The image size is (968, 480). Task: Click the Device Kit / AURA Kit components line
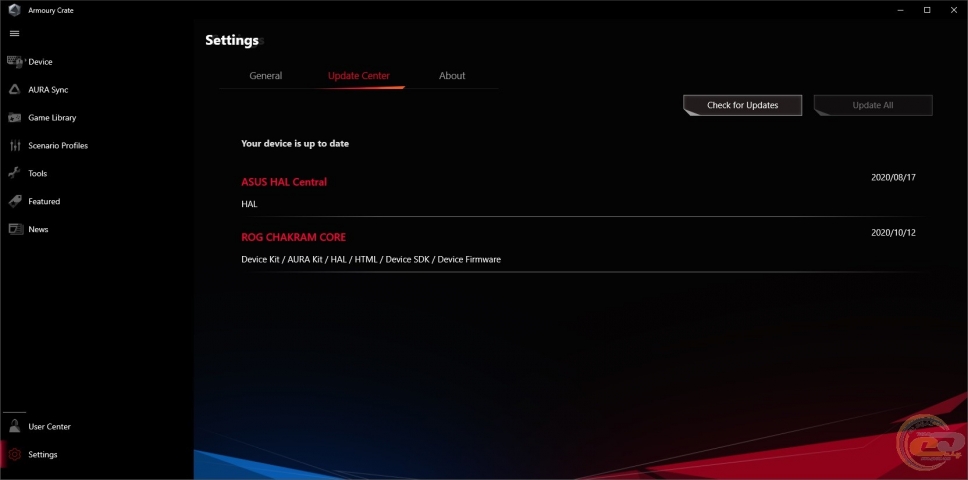click(x=371, y=260)
